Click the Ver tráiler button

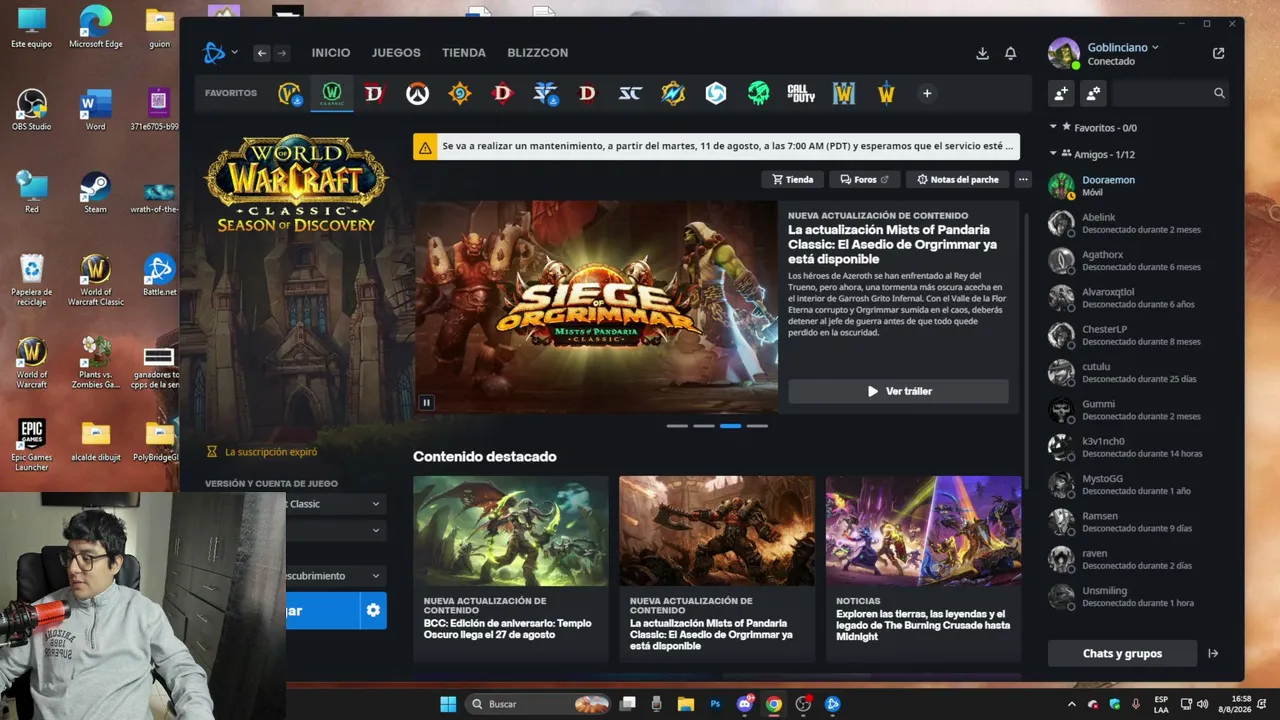(898, 391)
